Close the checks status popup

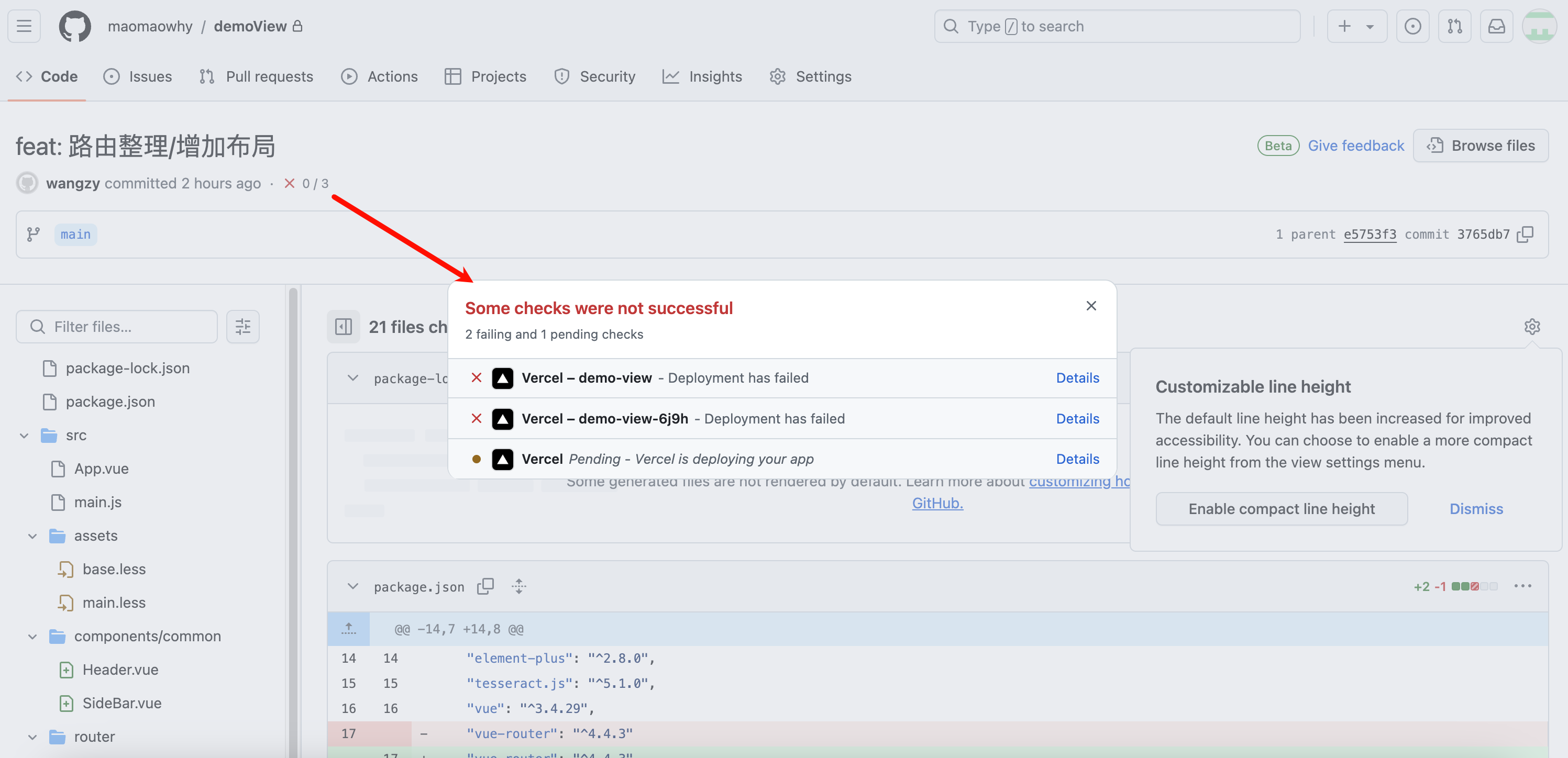(x=1091, y=306)
